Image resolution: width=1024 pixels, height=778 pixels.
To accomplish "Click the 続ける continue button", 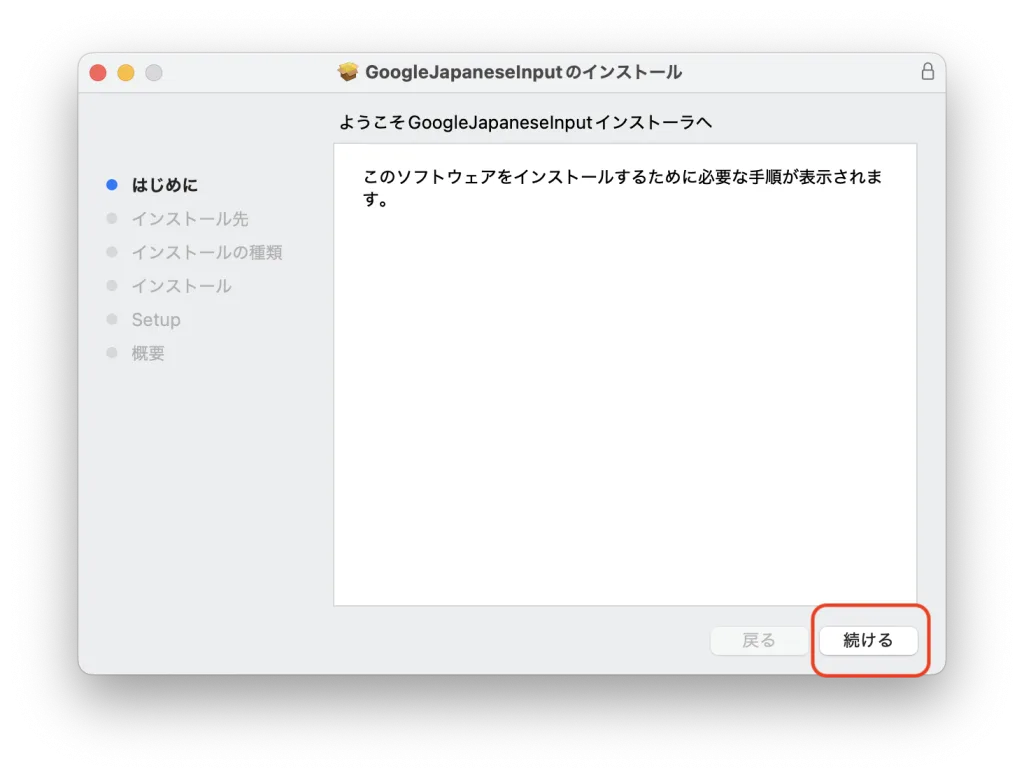I will click(868, 640).
